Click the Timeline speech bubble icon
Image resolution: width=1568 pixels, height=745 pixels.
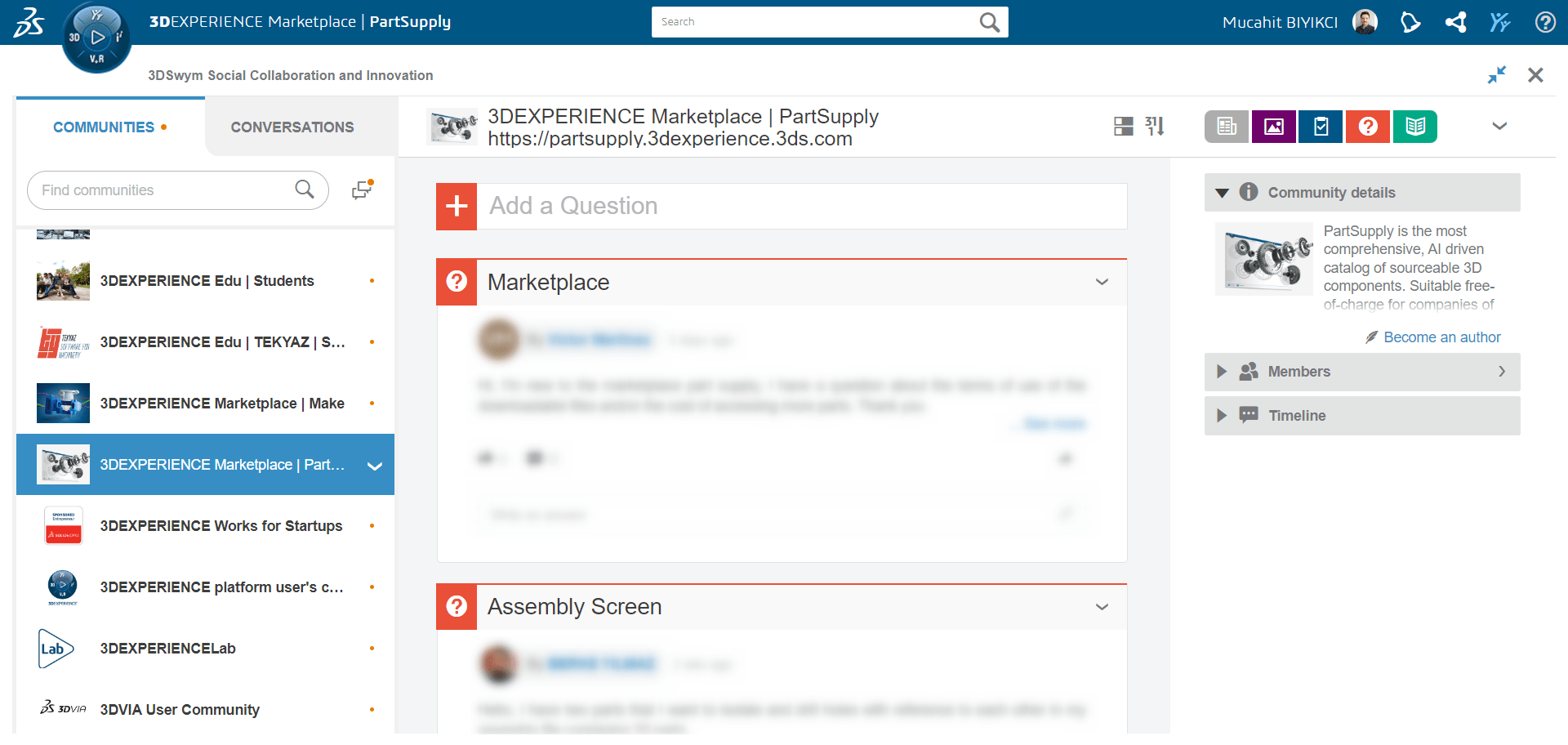[x=1249, y=415]
